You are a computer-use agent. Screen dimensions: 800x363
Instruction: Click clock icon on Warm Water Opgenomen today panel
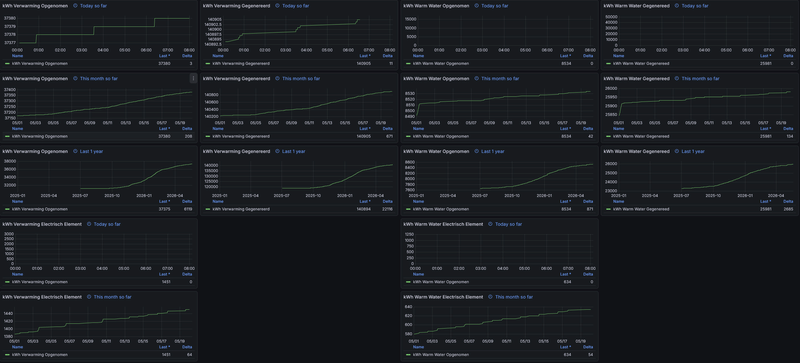pyautogui.click(x=477, y=6)
